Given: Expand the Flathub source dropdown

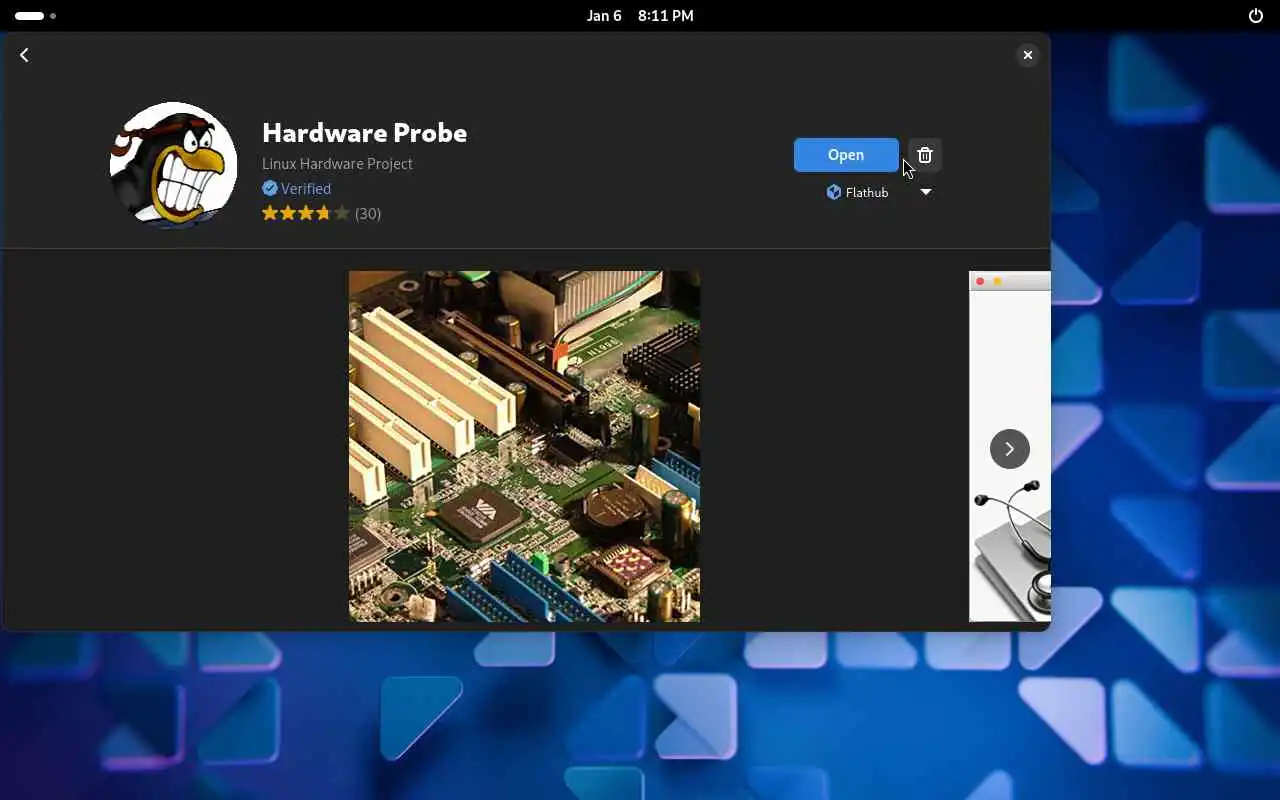Looking at the screenshot, I should (x=879, y=192).
